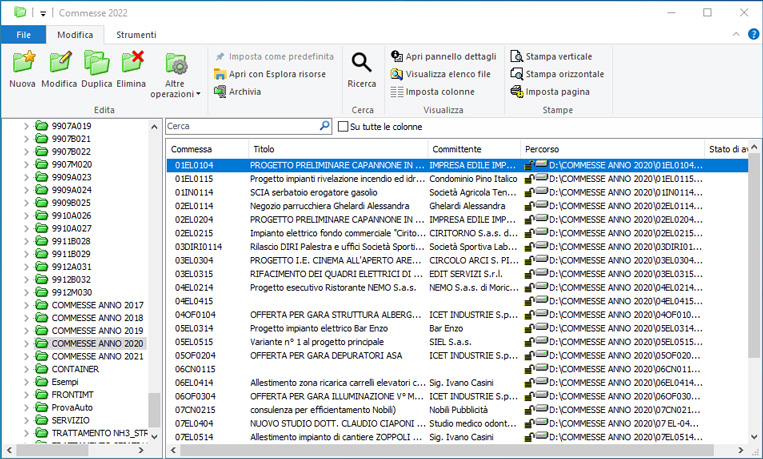The height and width of the screenshot is (459, 763).
Task: Expand the COMMESSE ANNO 2020 tree node
Action: click(x=26, y=344)
